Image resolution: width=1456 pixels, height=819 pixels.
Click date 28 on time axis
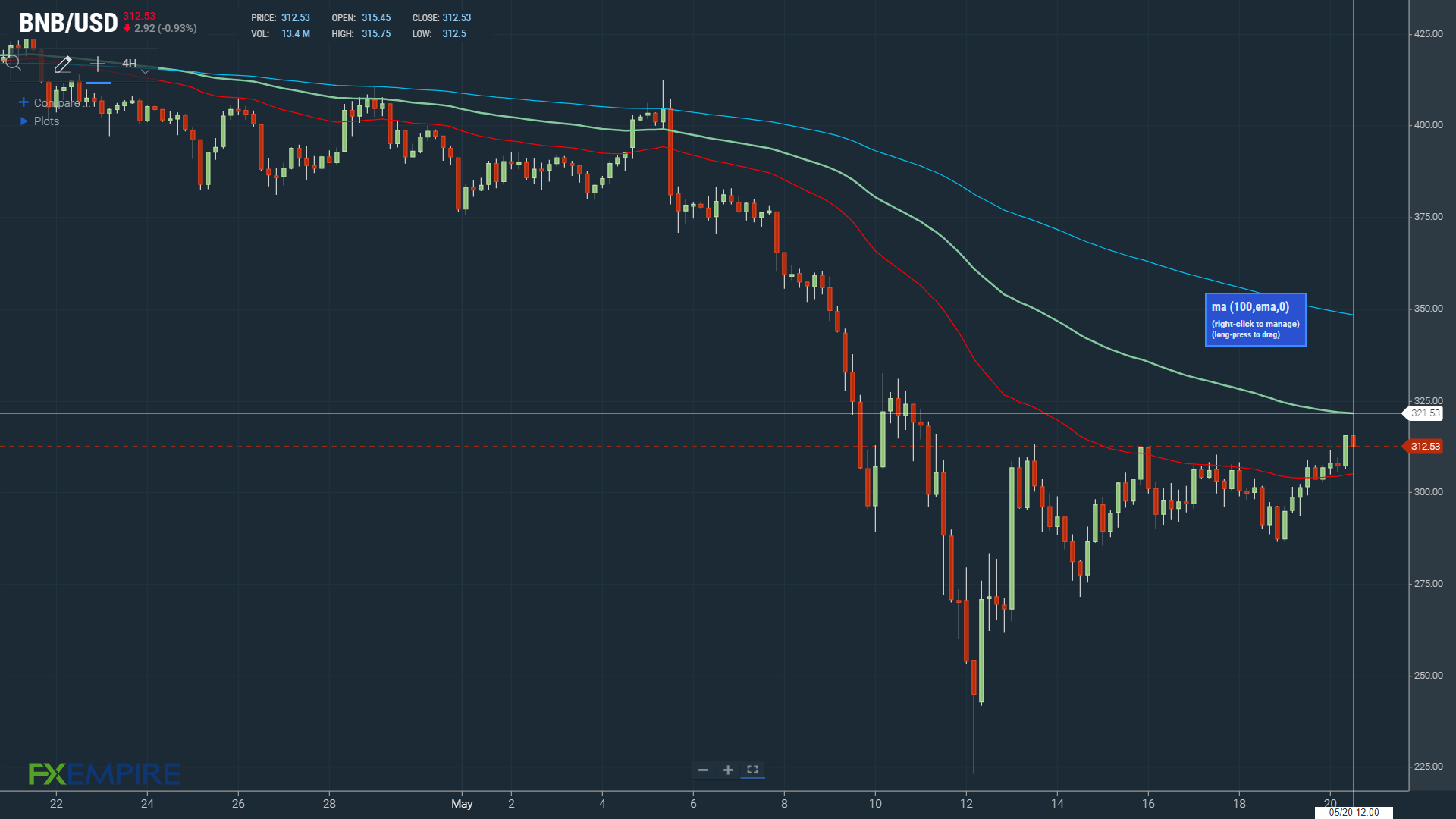click(x=329, y=803)
